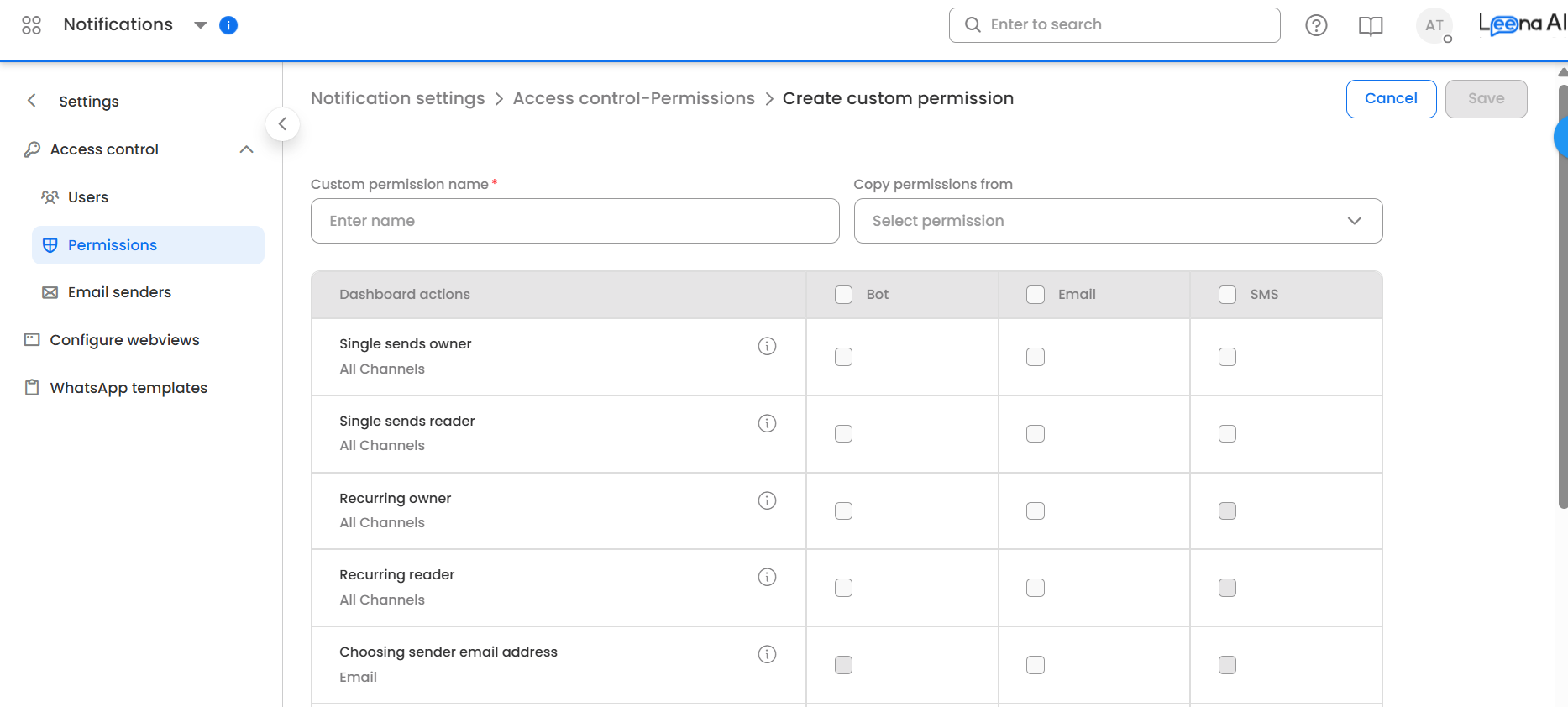Click the Cancel button
This screenshot has height=707, width=1568.
pyautogui.click(x=1391, y=99)
